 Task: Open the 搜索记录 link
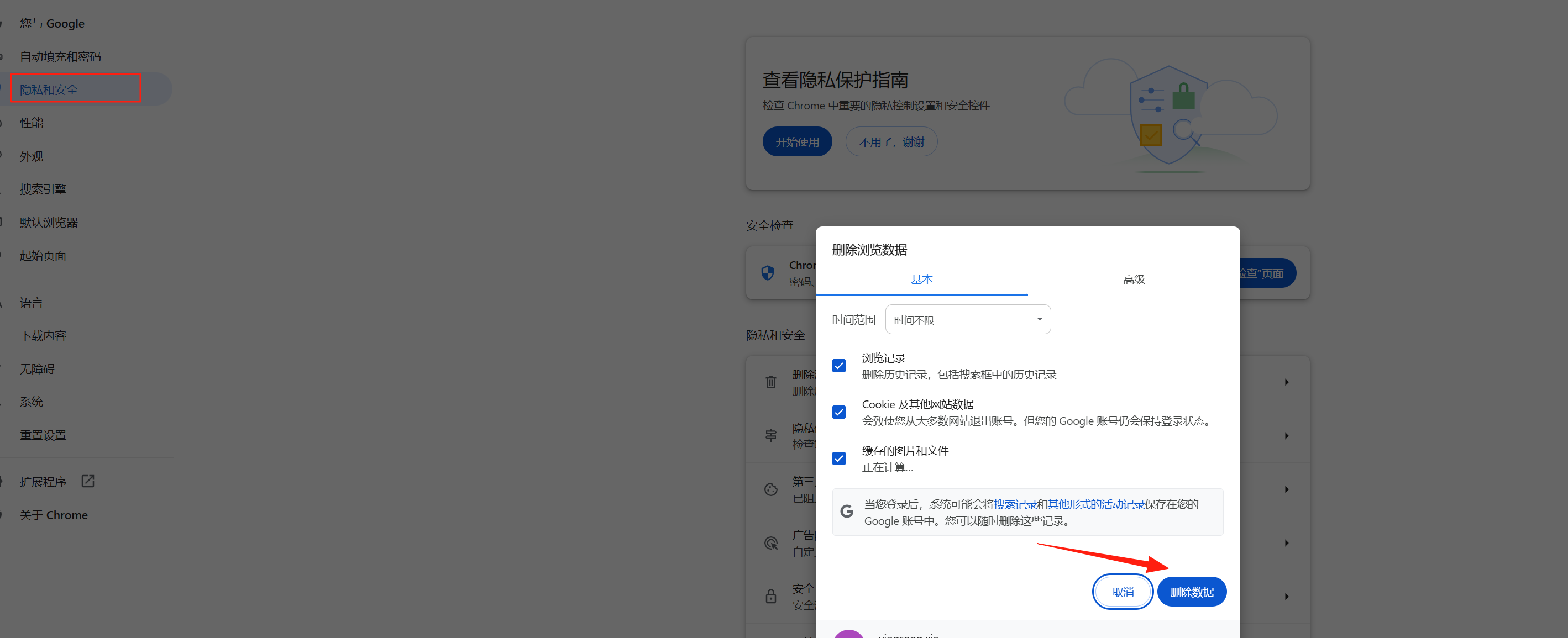pos(1015,504)
